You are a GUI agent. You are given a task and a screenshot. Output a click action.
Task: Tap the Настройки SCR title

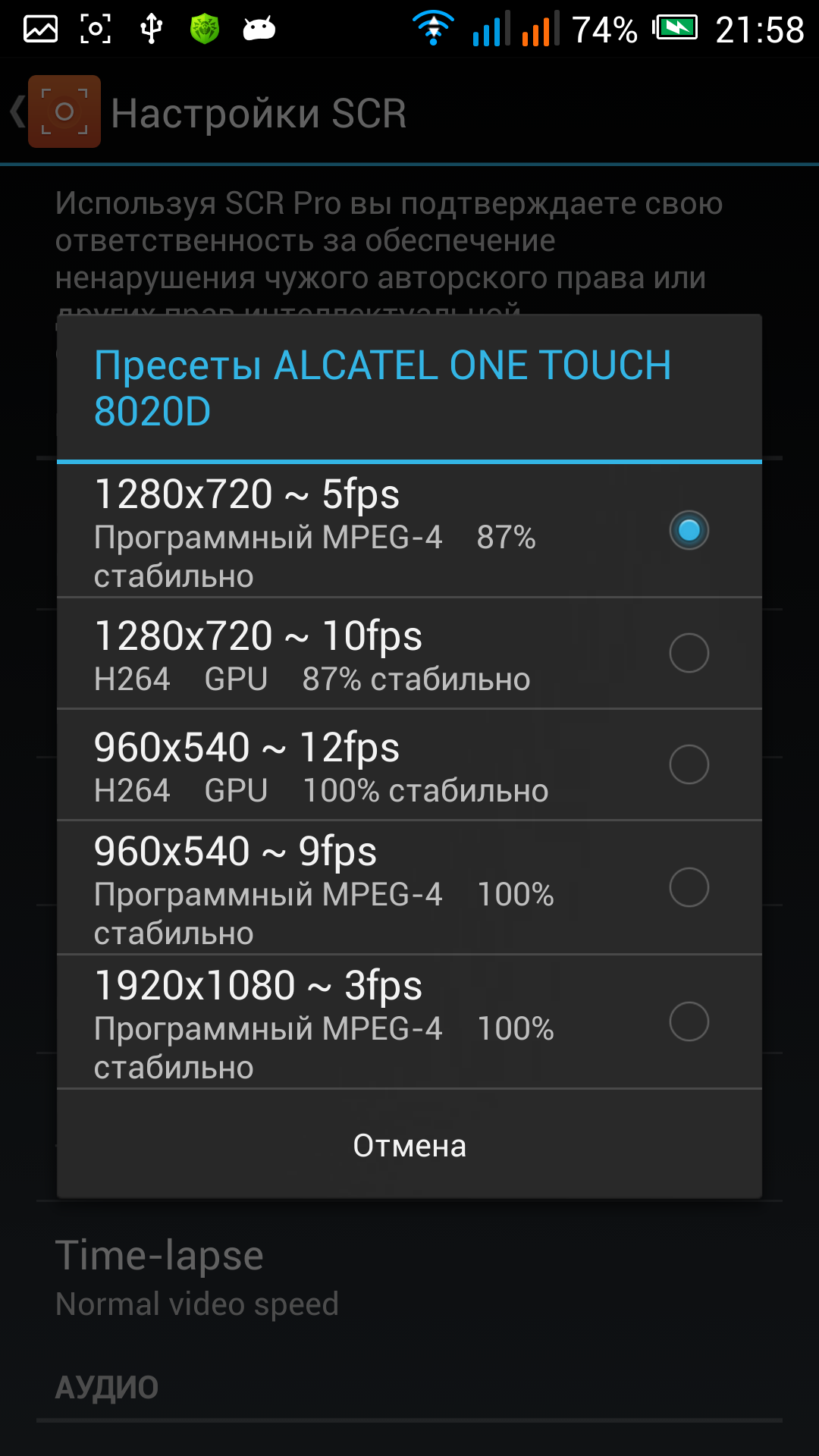[x=259, y=114]
